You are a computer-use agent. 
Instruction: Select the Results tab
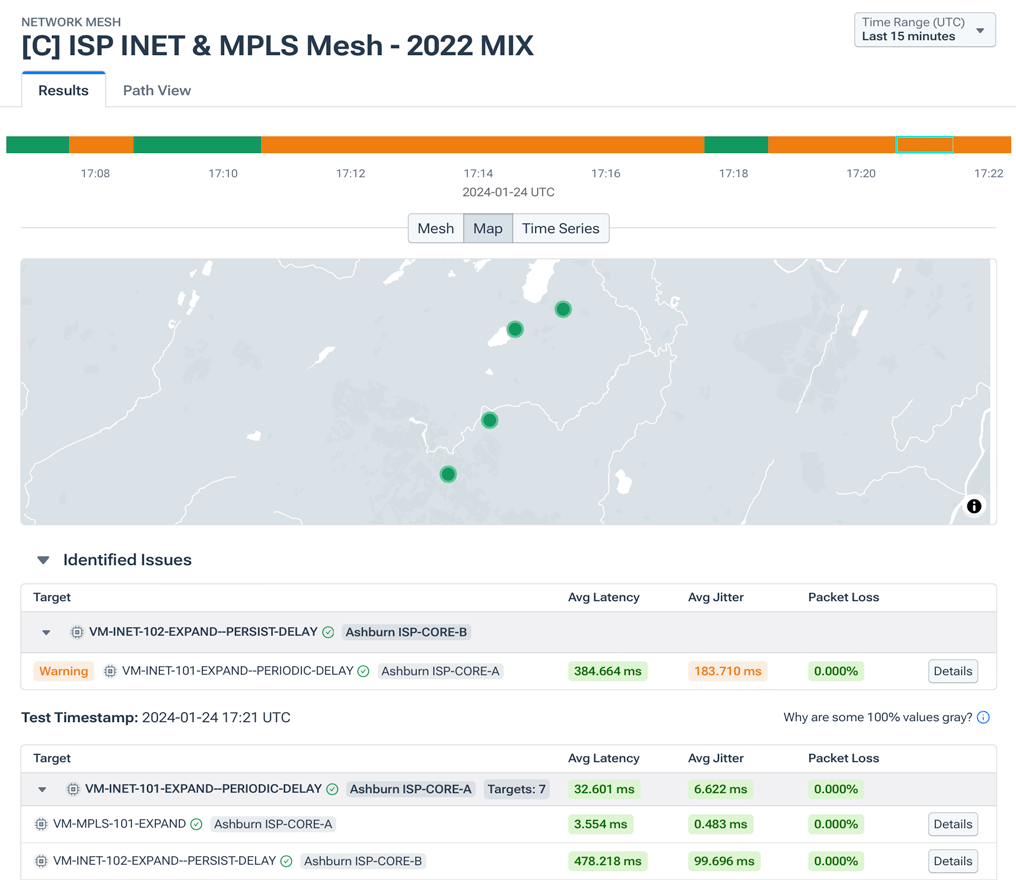coord(62,90)
